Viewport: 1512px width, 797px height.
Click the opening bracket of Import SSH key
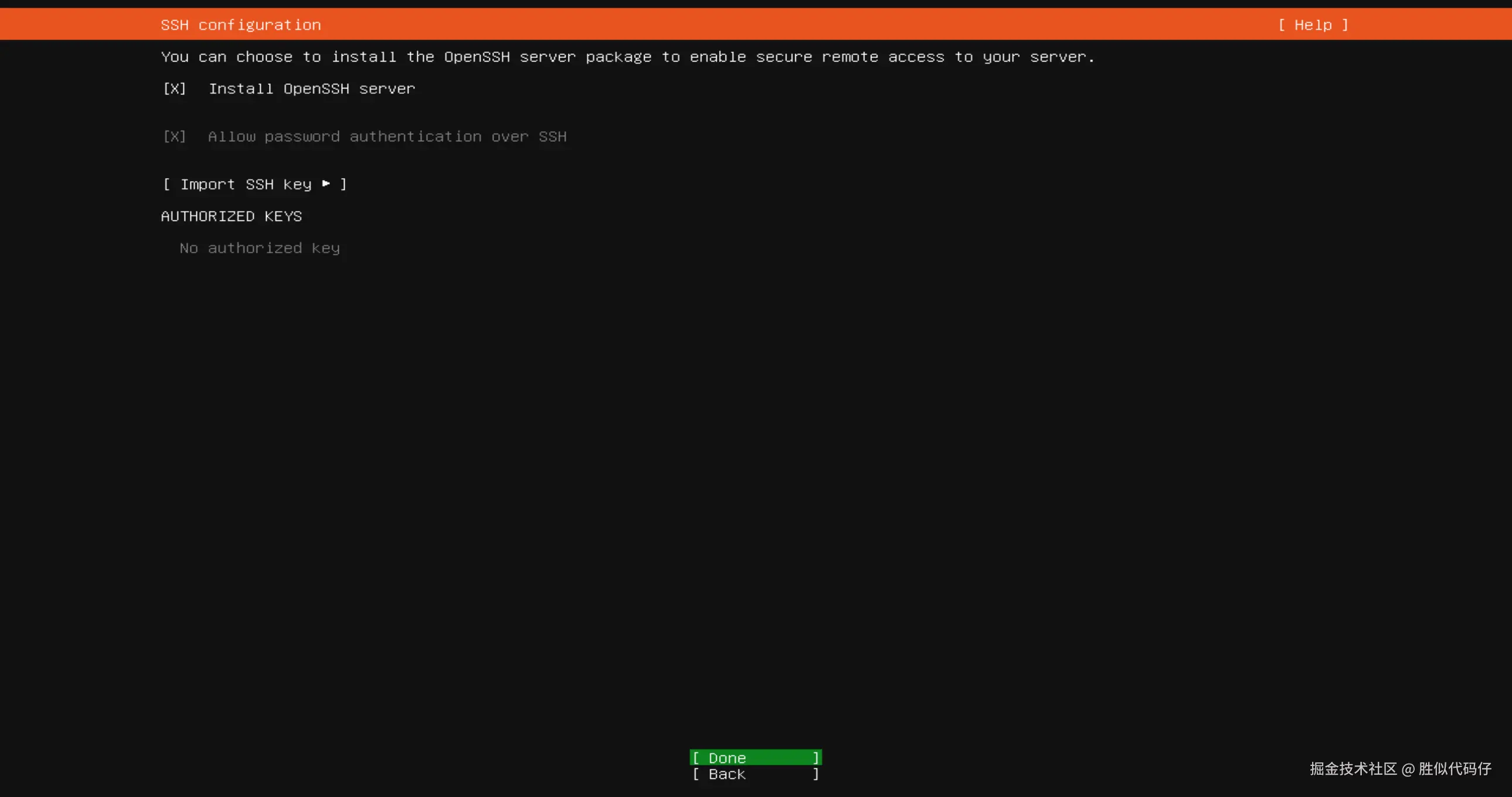pyautogui.click(x=166, y=184)
